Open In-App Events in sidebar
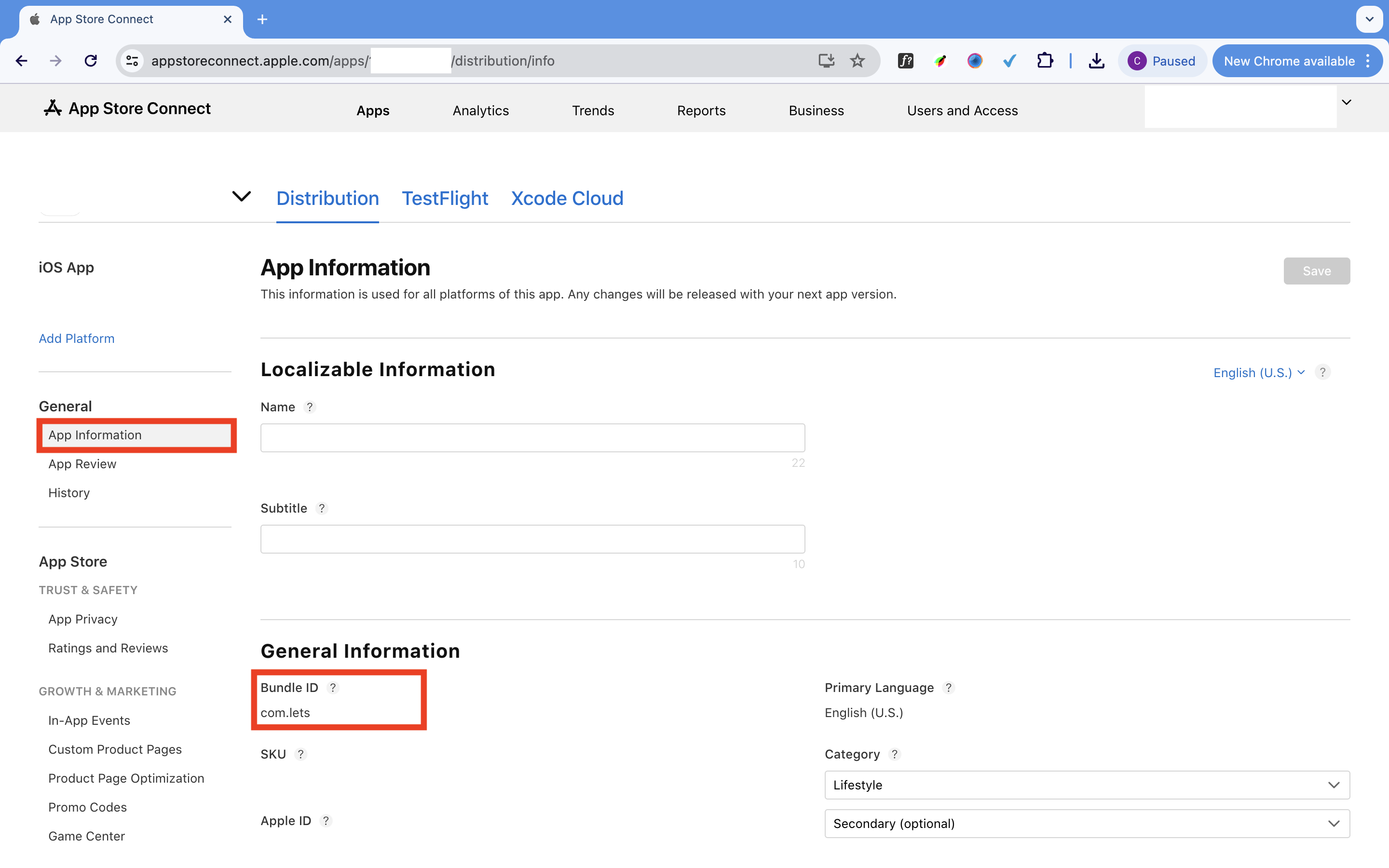The height and width of the screenshot is (868, 1389). pos(89,720)
